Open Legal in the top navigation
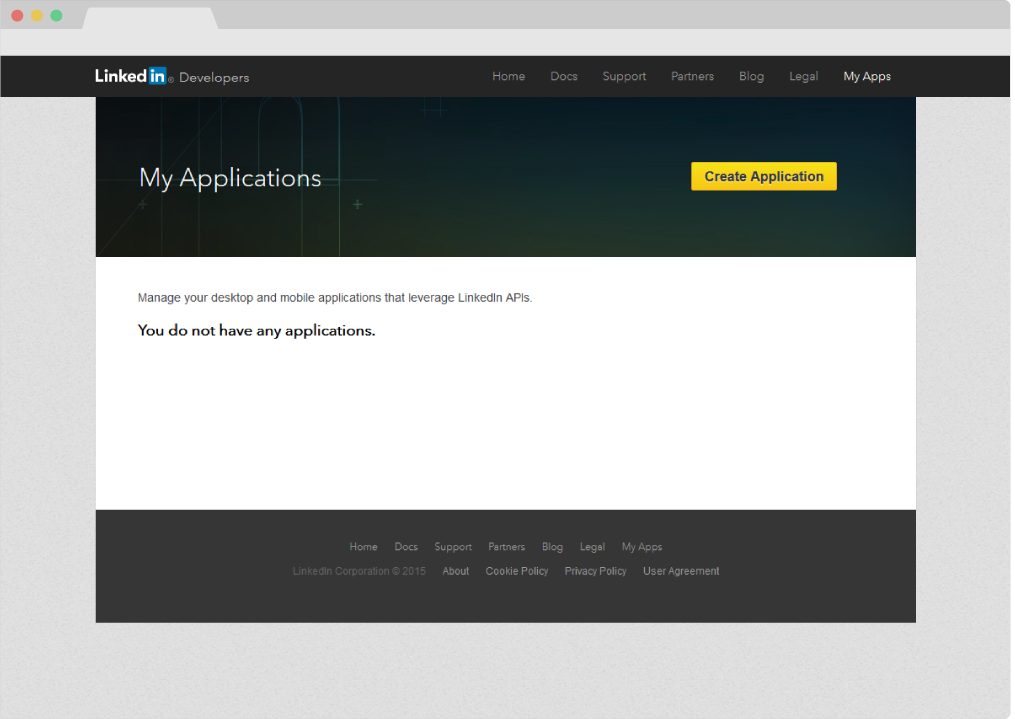Viewport: 1015px width, 719px height. click(x=803, y=77)
